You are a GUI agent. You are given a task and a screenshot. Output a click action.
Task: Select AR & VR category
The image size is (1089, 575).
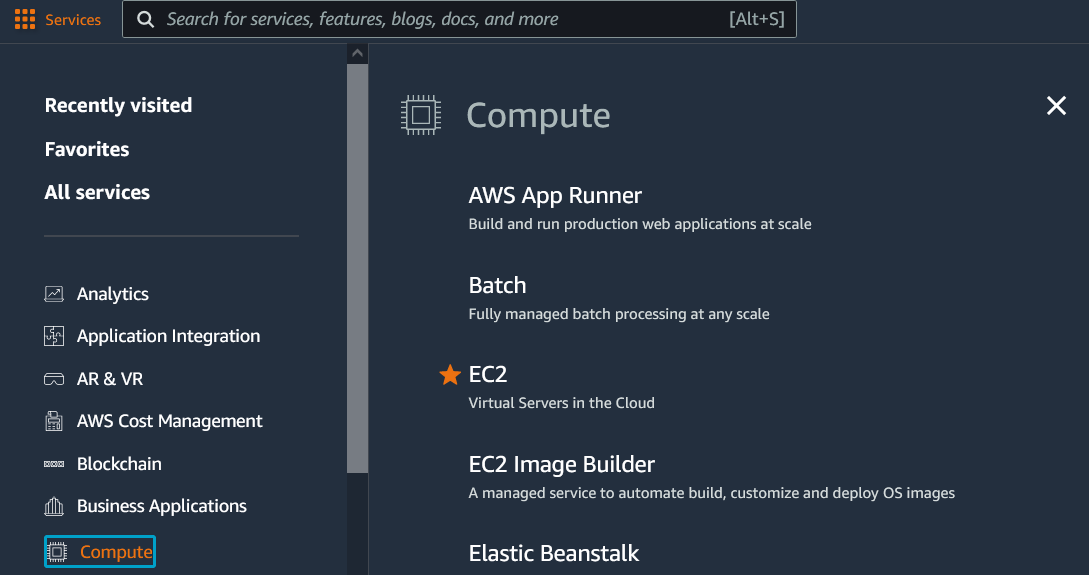point(110,378)
